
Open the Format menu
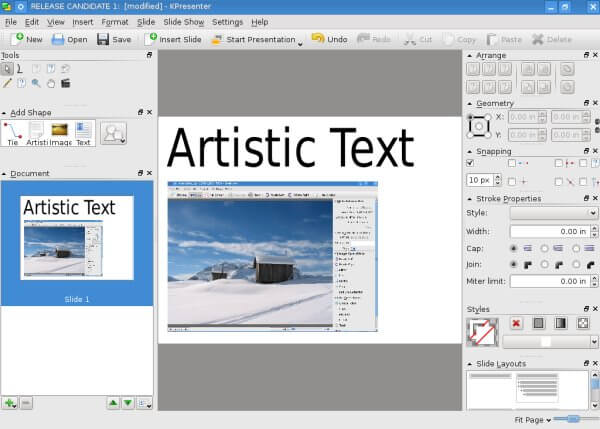tap(114, 21)
